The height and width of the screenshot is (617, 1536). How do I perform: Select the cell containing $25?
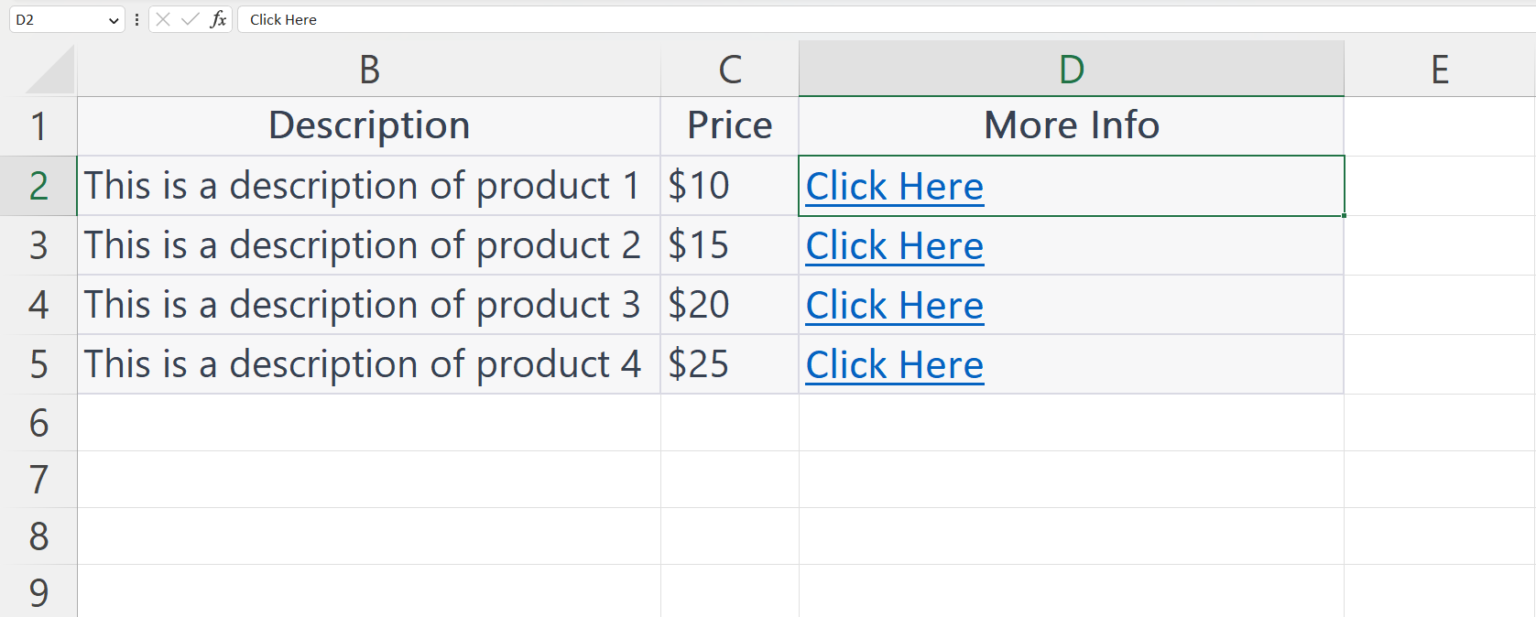click(x=729, y=364)
